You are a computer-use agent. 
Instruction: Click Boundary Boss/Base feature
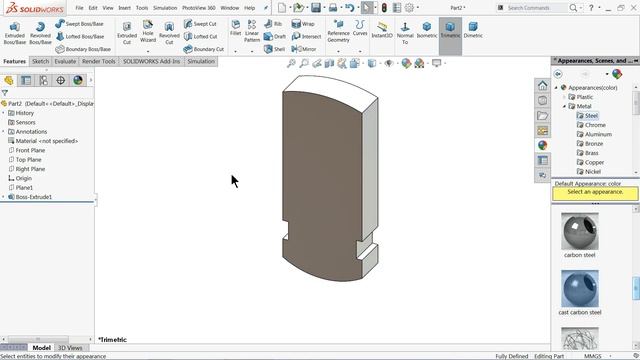tap(83, 49)
